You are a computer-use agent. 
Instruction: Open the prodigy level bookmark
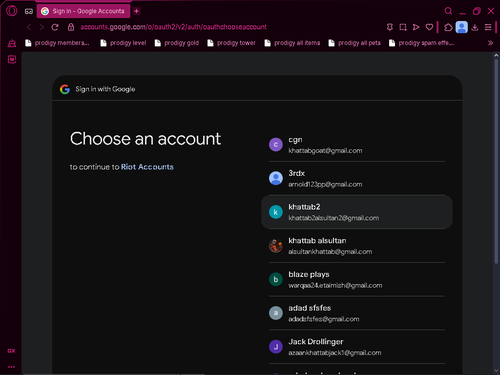coord(123,43)
